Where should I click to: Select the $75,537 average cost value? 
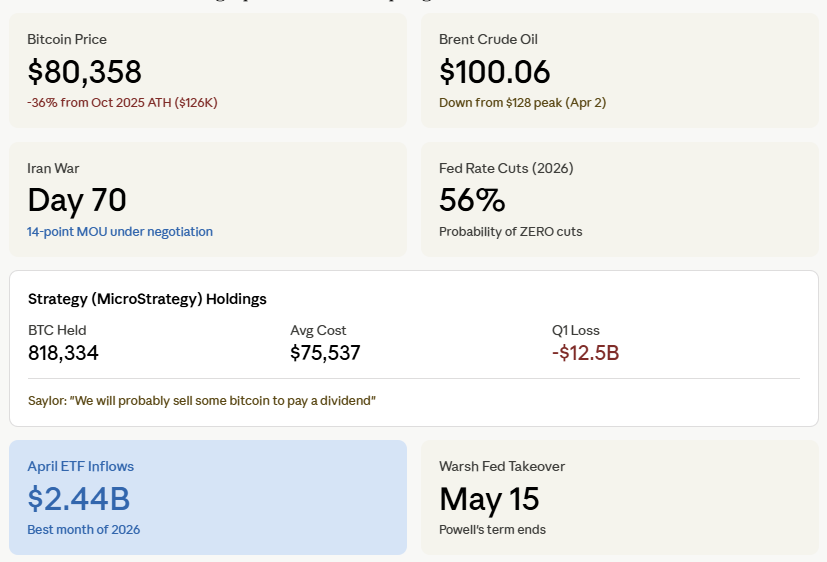coord(325,353)
